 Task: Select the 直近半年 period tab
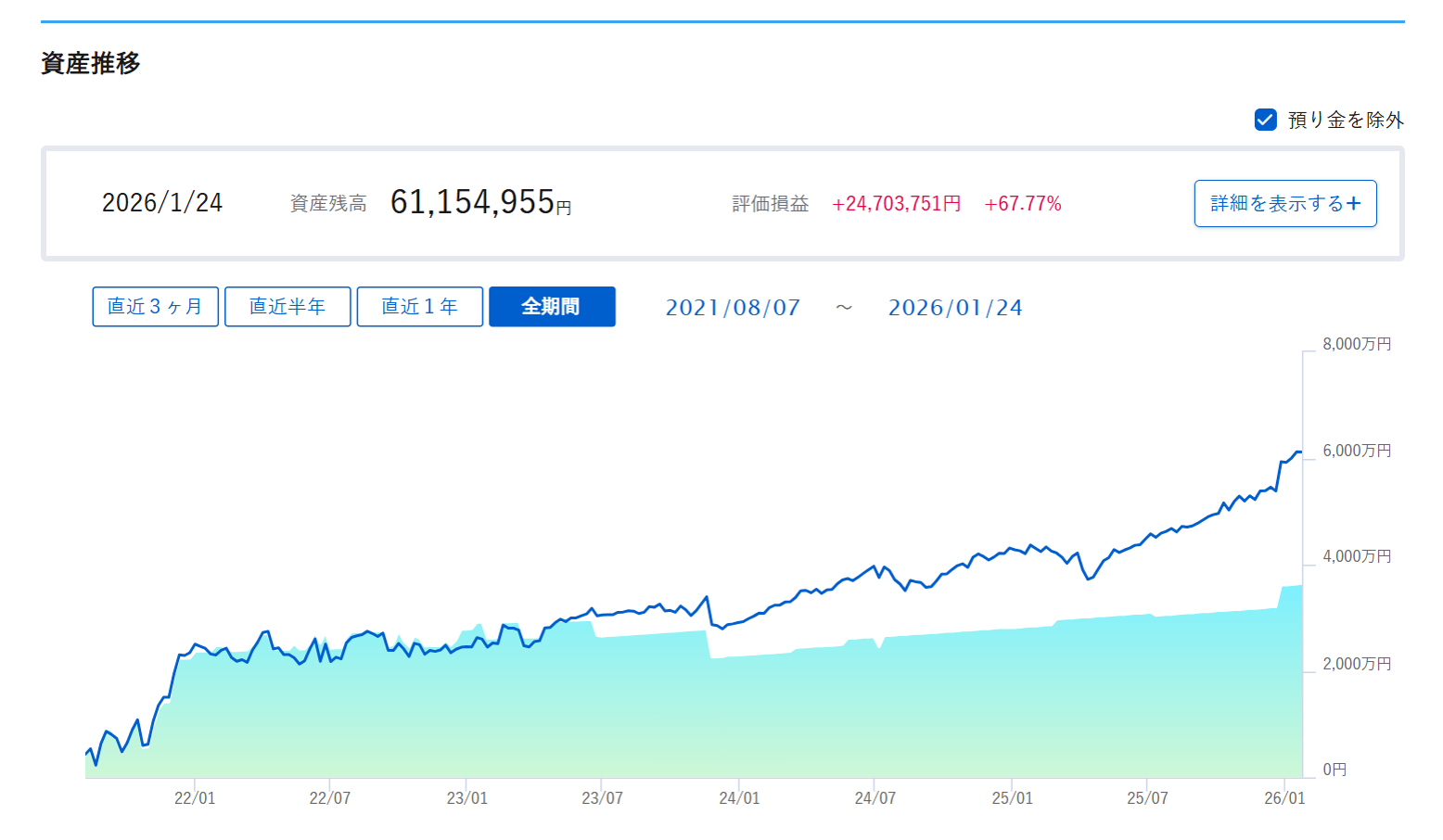coord(287,306)
